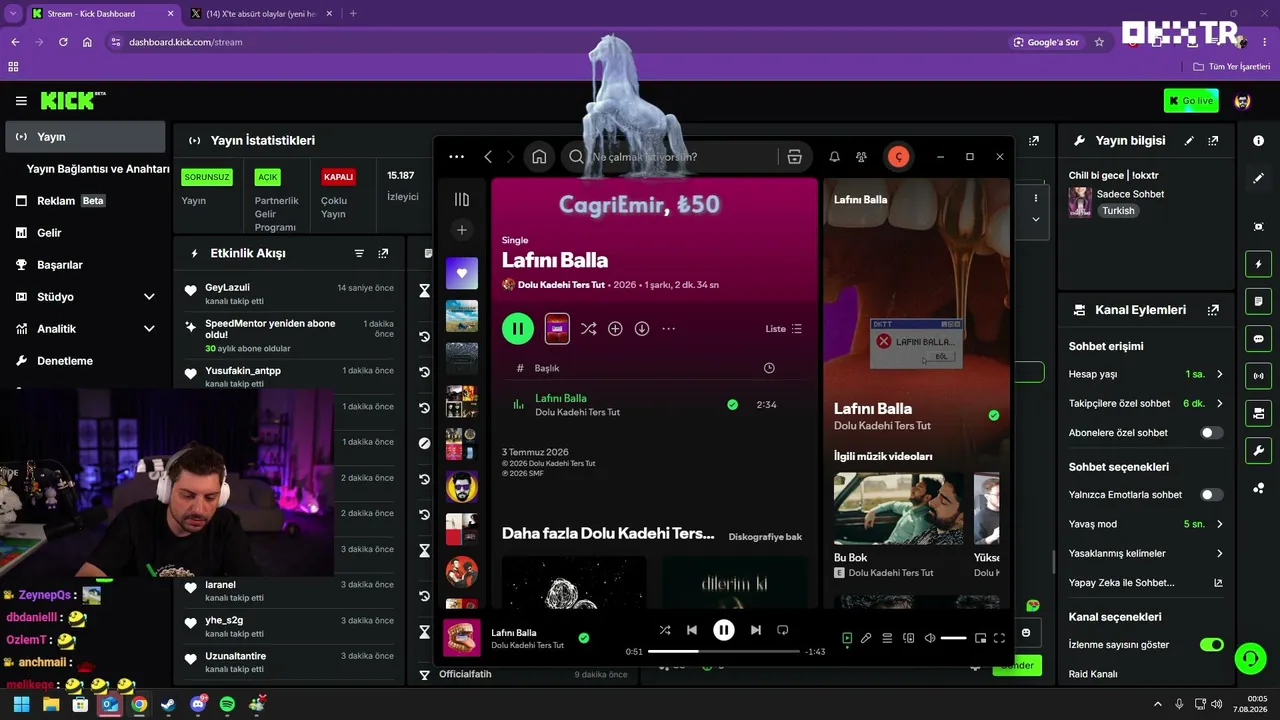Pause playback in Spotify bottom bar
Image resolution: width=1280 pixels, height=720 pixels.
click(723, 630)
